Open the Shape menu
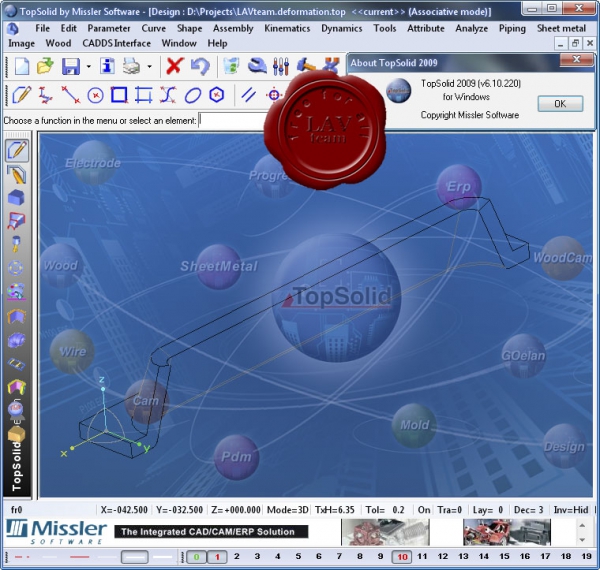600x570 pixels. coord(189,28)
